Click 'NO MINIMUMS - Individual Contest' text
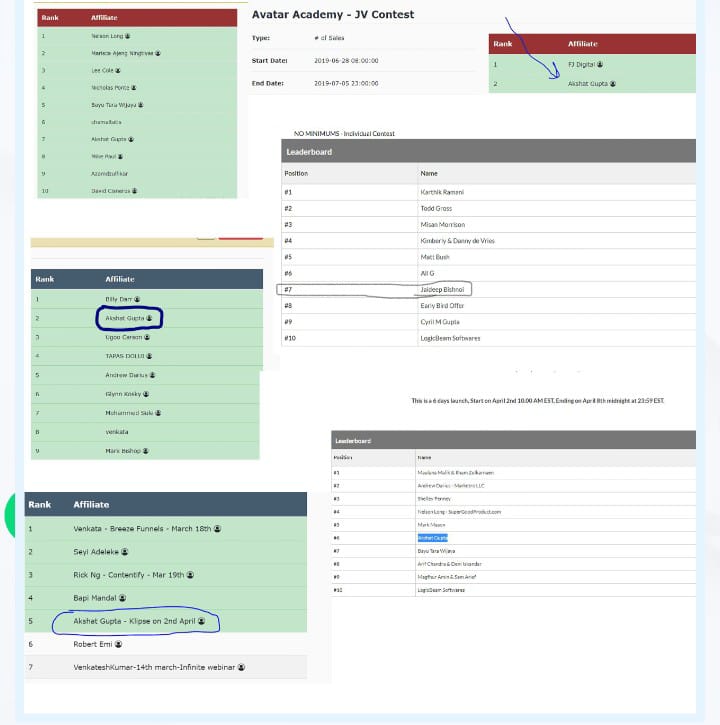Screen dimensions: 720x725 click(344, 134)
